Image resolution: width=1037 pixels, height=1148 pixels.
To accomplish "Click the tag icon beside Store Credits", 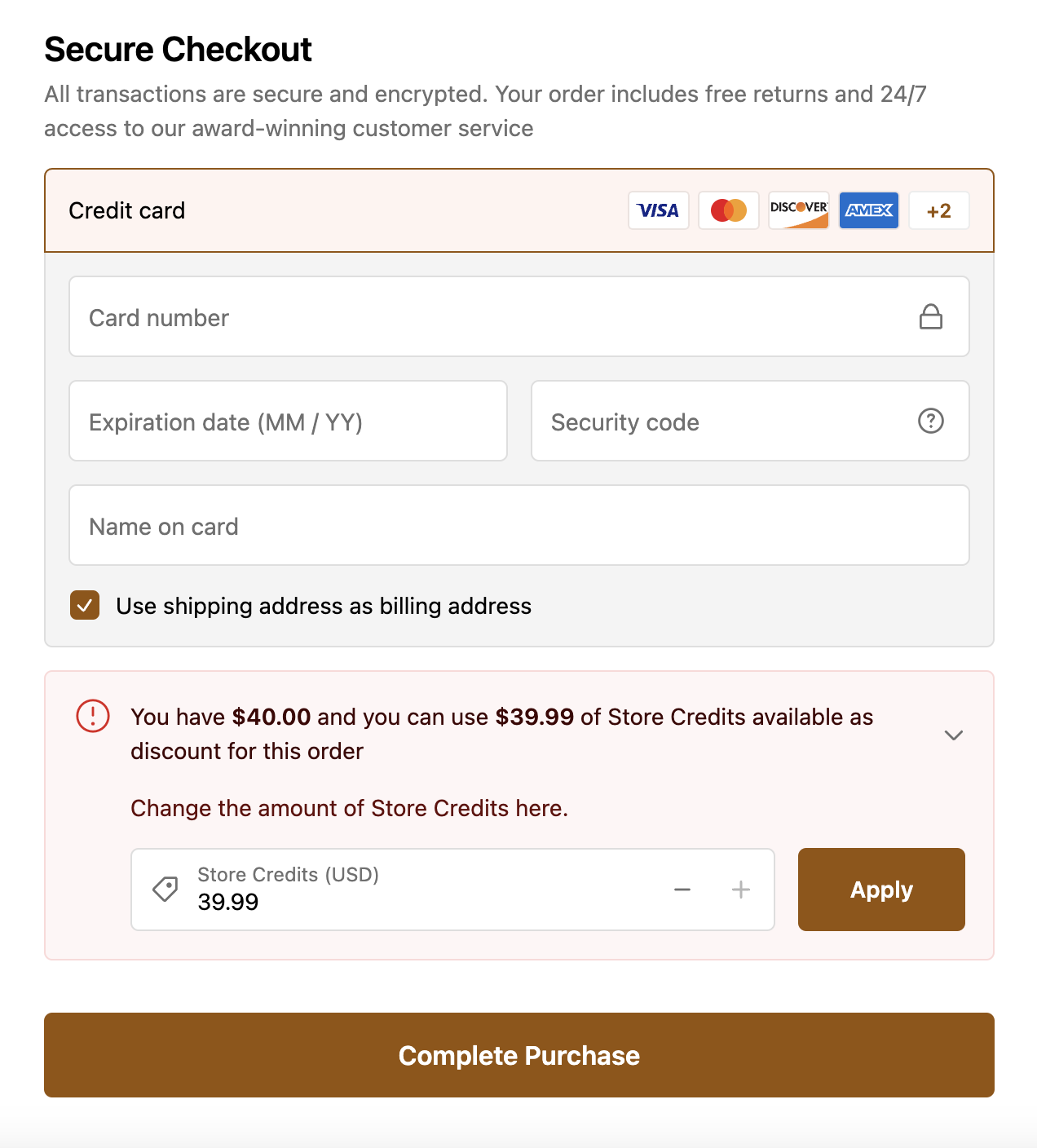I will pyautogui.click(x=165, y=889).
